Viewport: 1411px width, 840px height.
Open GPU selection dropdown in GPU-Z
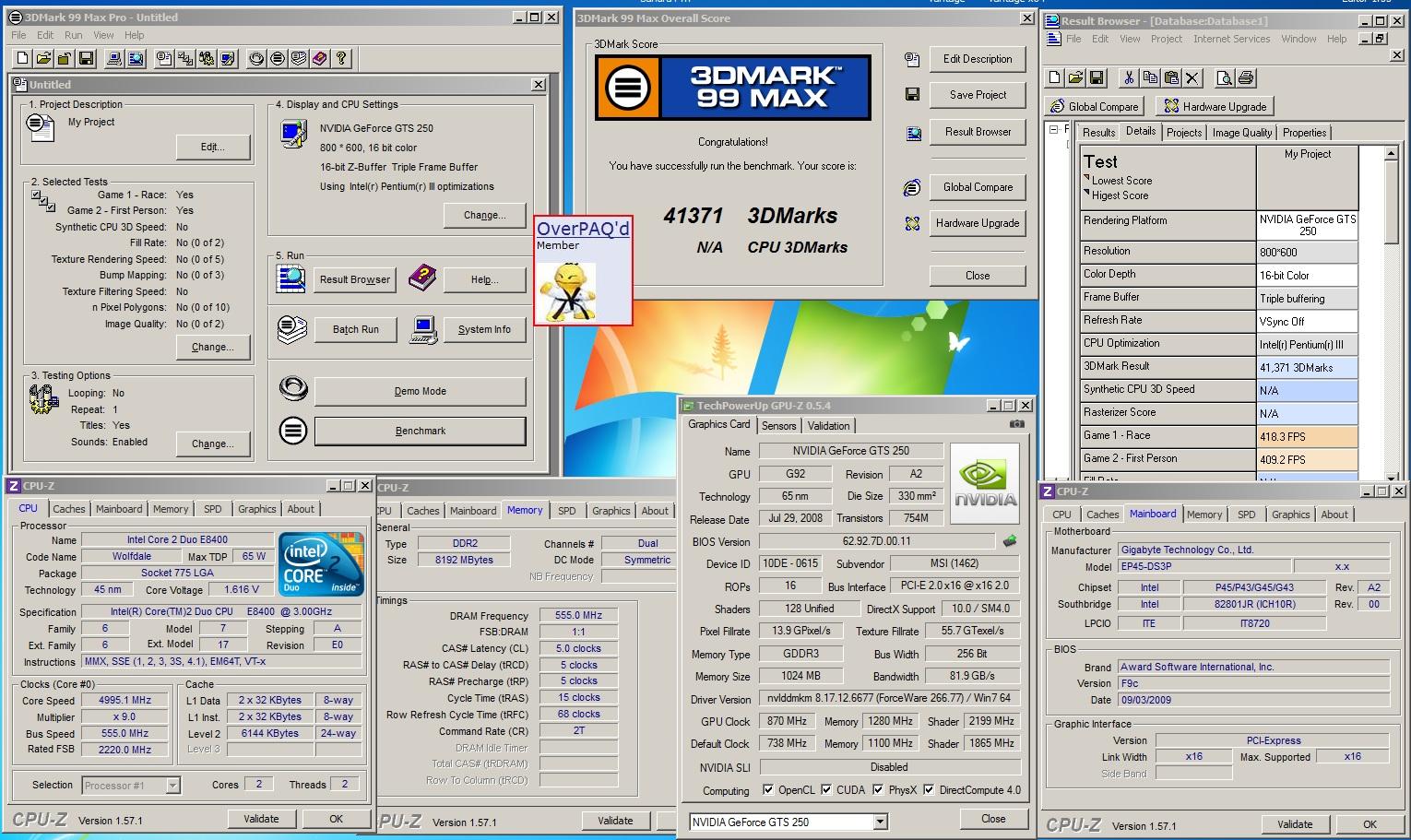click(x=880, y=822)
